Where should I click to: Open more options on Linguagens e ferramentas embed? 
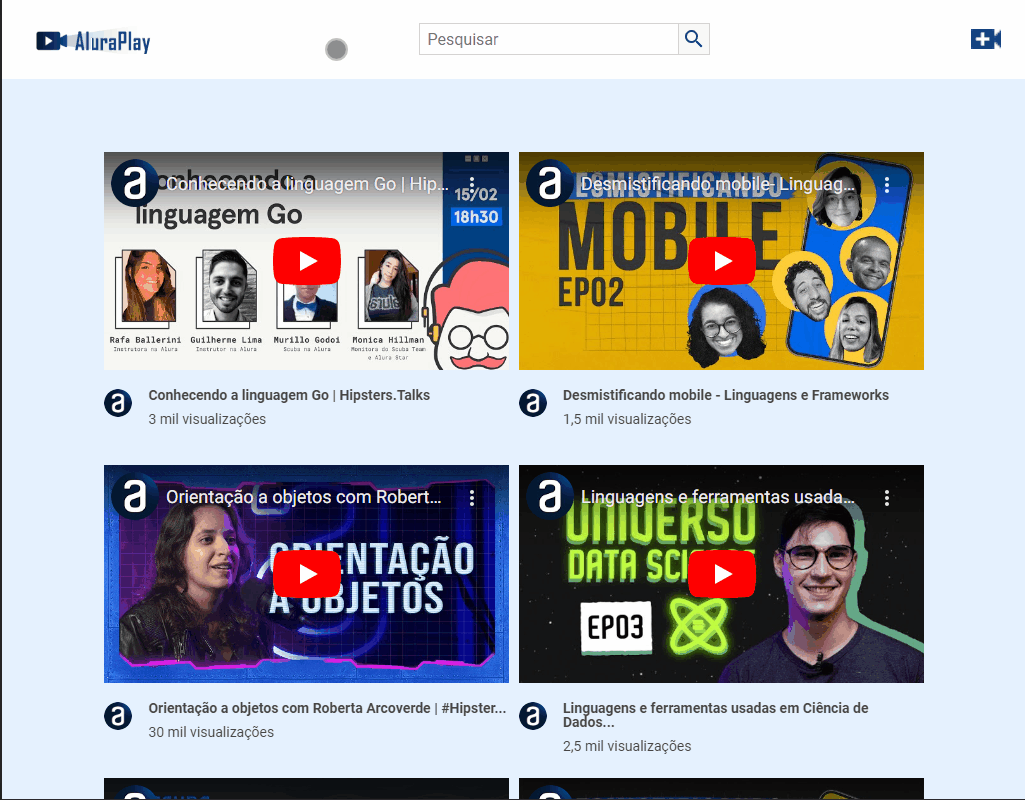click(x=887, y=497)
